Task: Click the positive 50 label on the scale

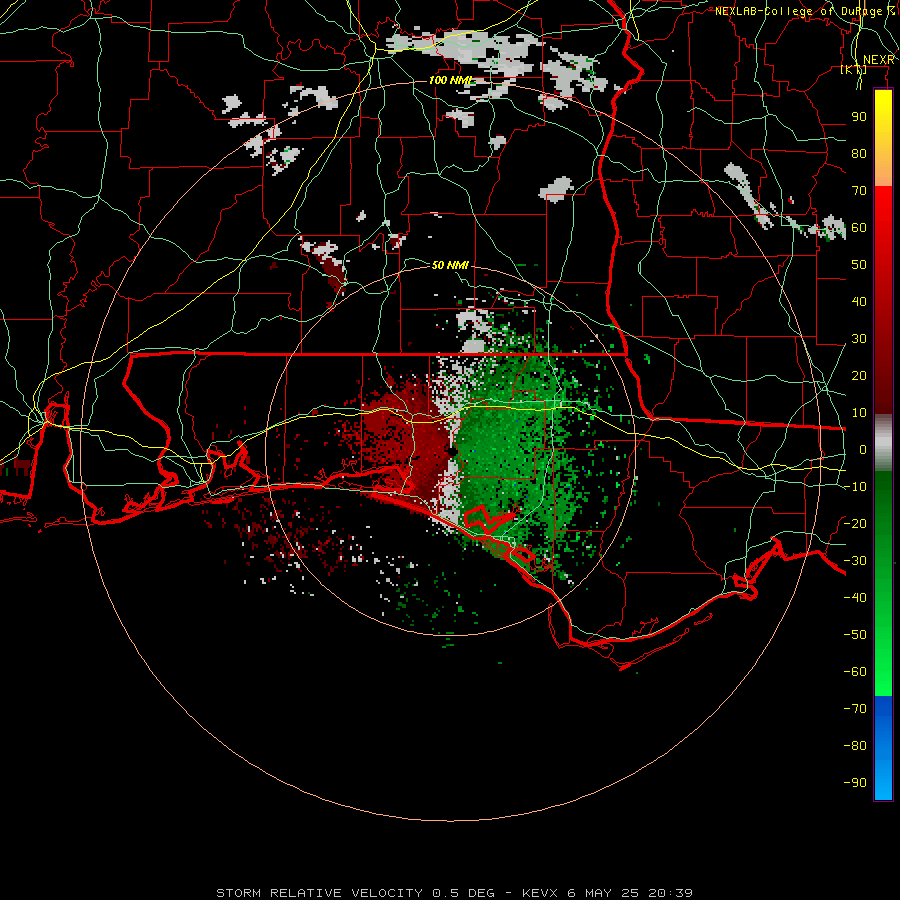Action: click(x=859, y=265)
